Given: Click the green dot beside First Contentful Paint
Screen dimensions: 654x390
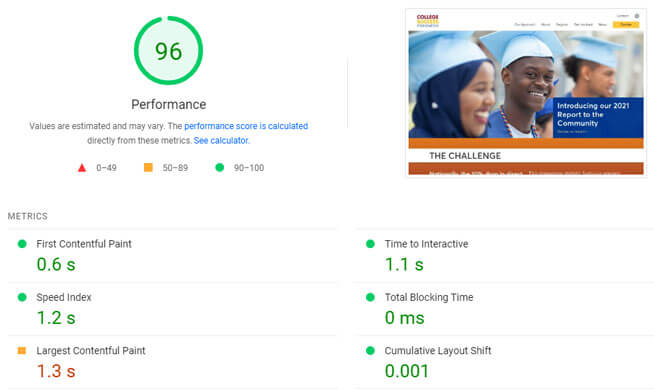Looking at the screenshot, I should click(x=22, y=244).
